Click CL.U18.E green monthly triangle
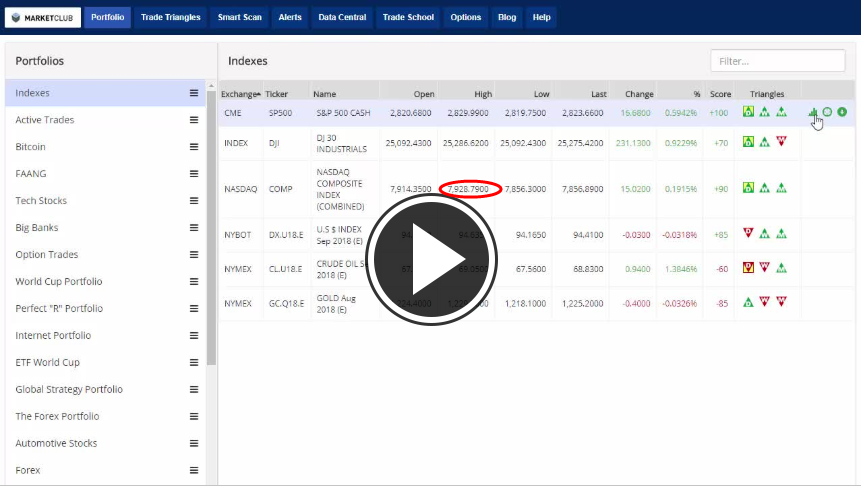The image size is (861, 486). click(x=781, y=267)
